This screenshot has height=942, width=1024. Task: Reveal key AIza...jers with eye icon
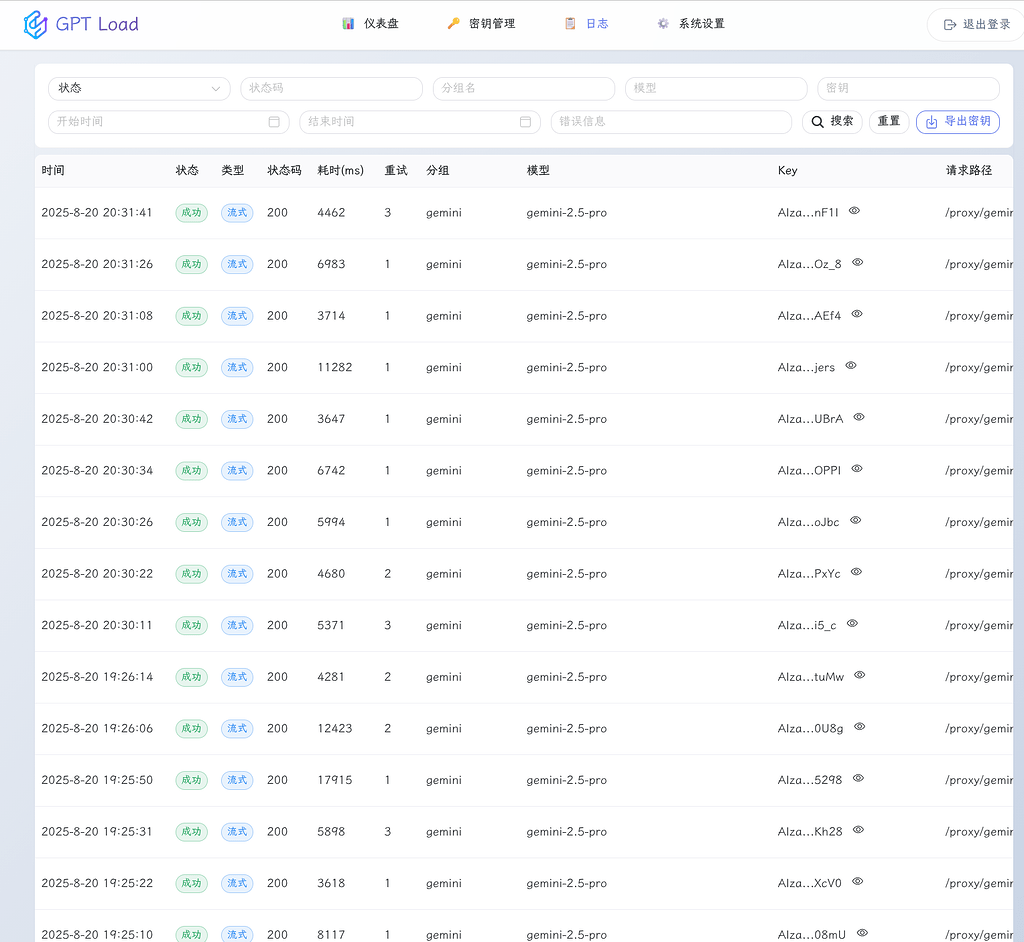[851, 366]
